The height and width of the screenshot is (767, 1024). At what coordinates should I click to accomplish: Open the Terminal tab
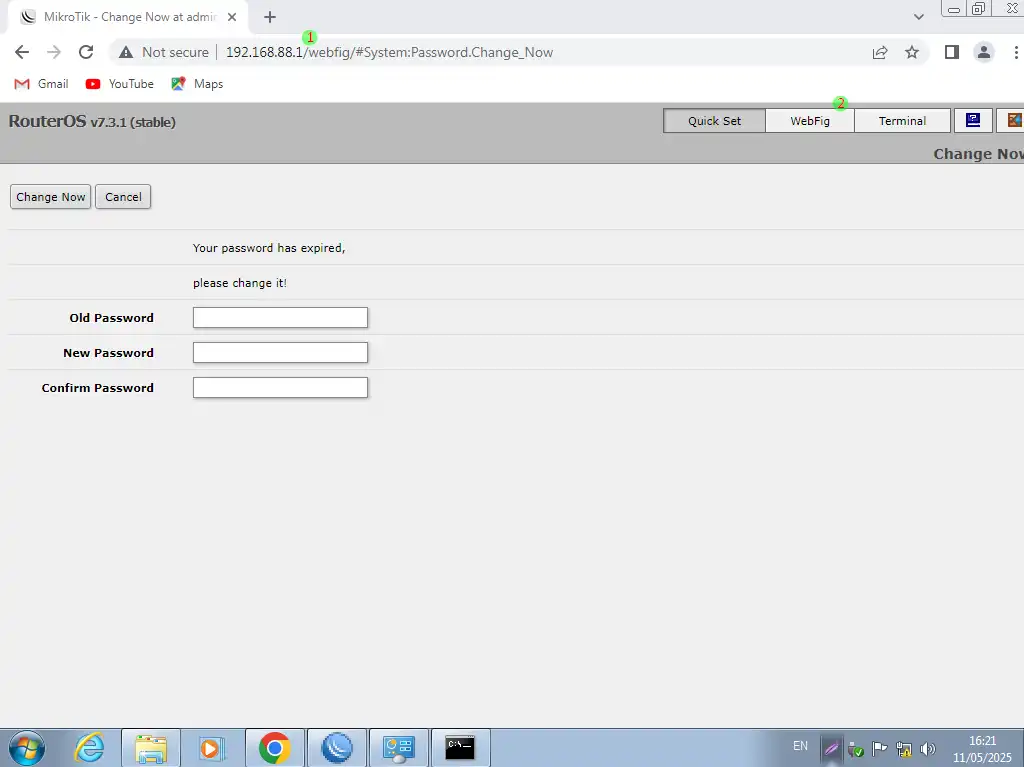[x=902, y=121]
